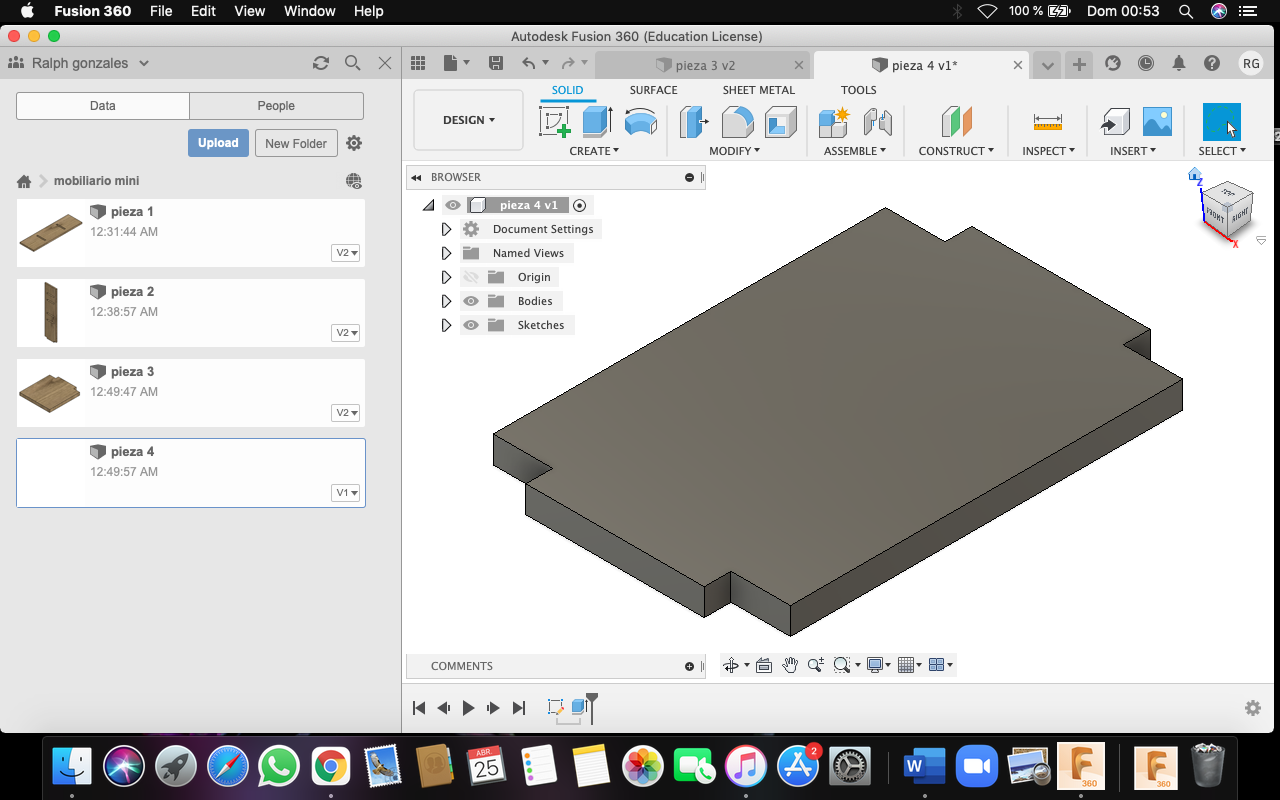1280x800 pixels.
Task: Click the timeline play button
Action: pos(468,708)
